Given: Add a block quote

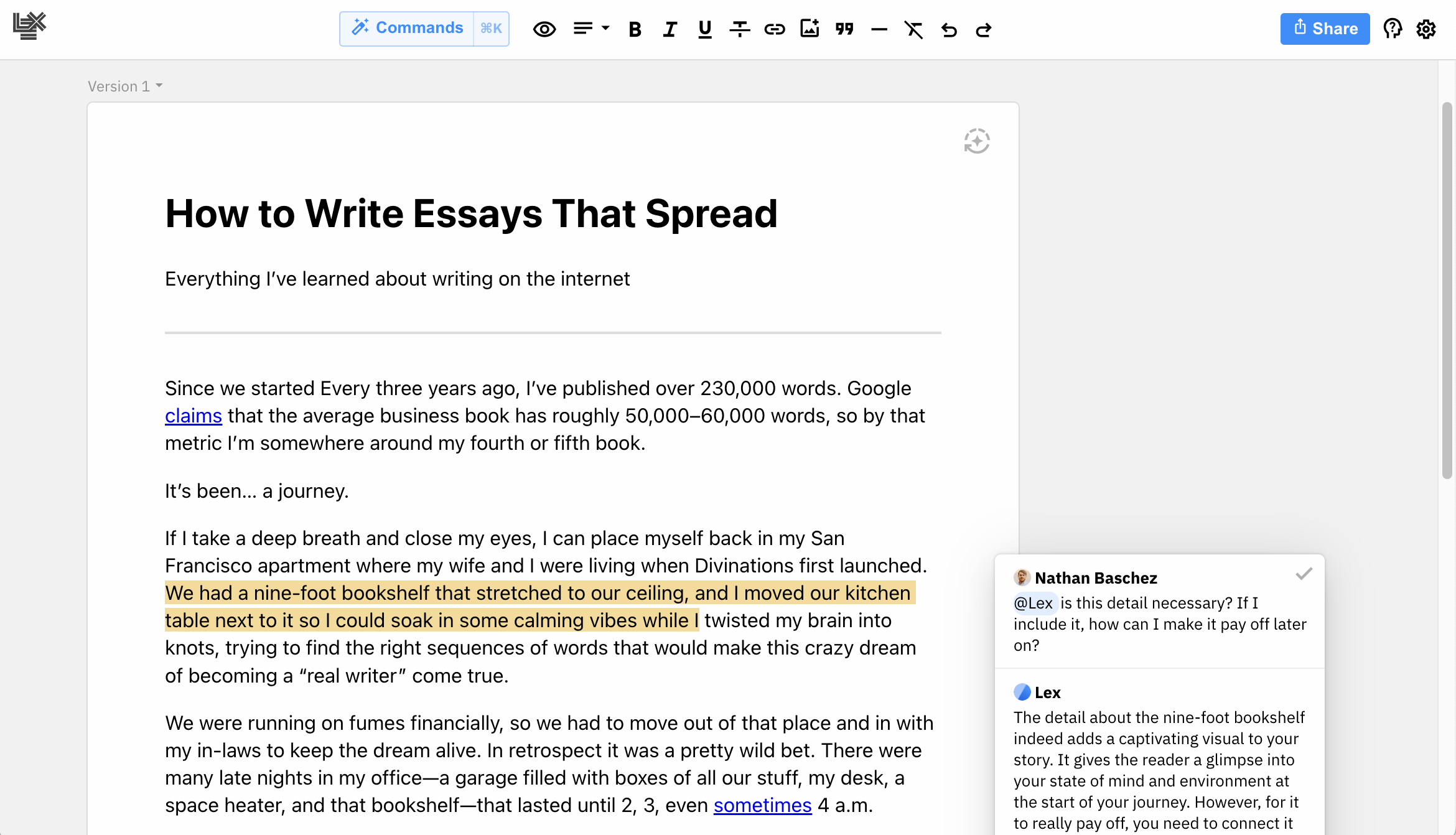Looking at the screenshot, I should click(x=844, y=29).
